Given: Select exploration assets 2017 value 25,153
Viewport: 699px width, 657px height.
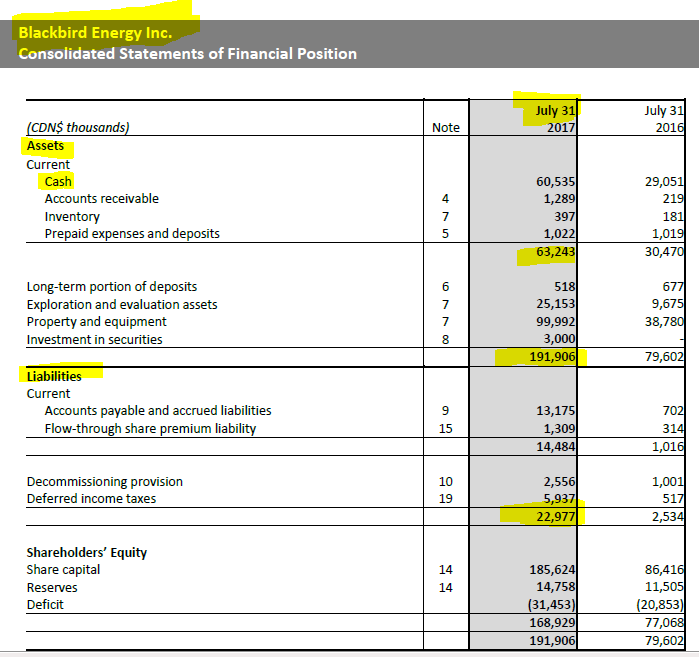Looking at the screenshot, I should [555, 304].
